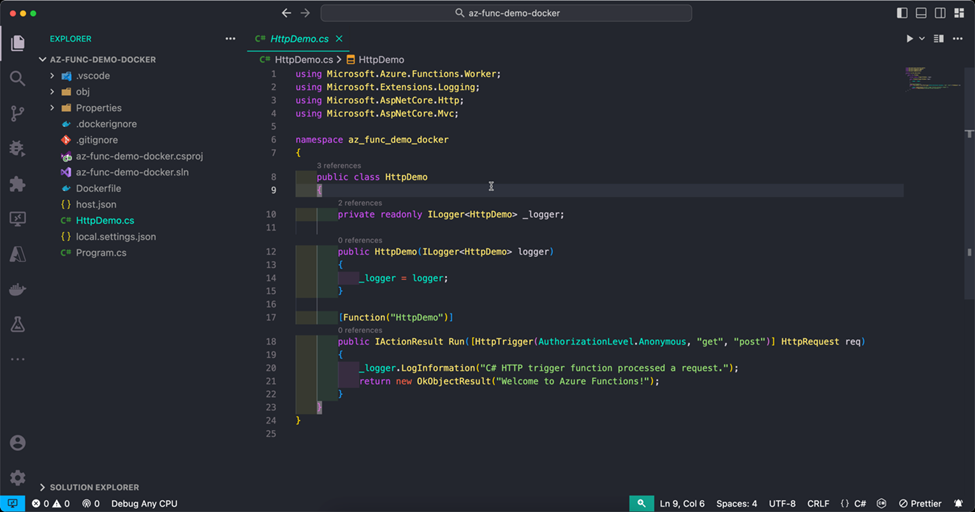Click the Copilot status icon
975x512 pixels.
coord(882,503)
